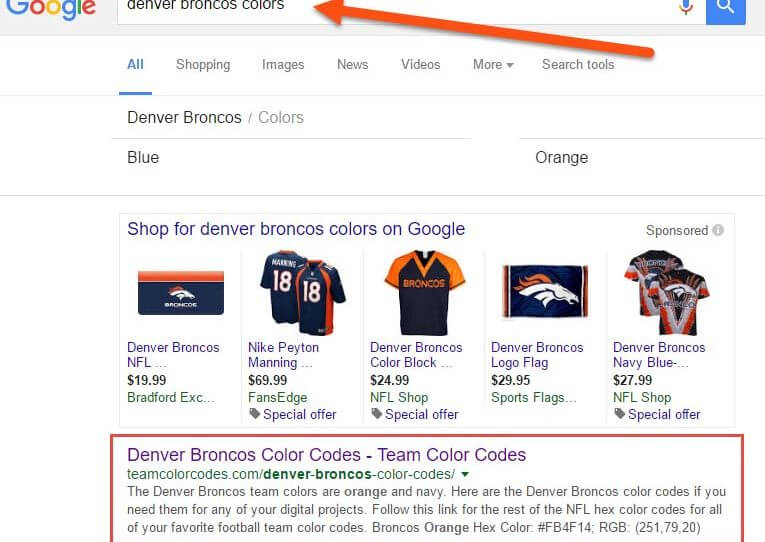
Task: Click the Google logo
Action: (51, 9)
